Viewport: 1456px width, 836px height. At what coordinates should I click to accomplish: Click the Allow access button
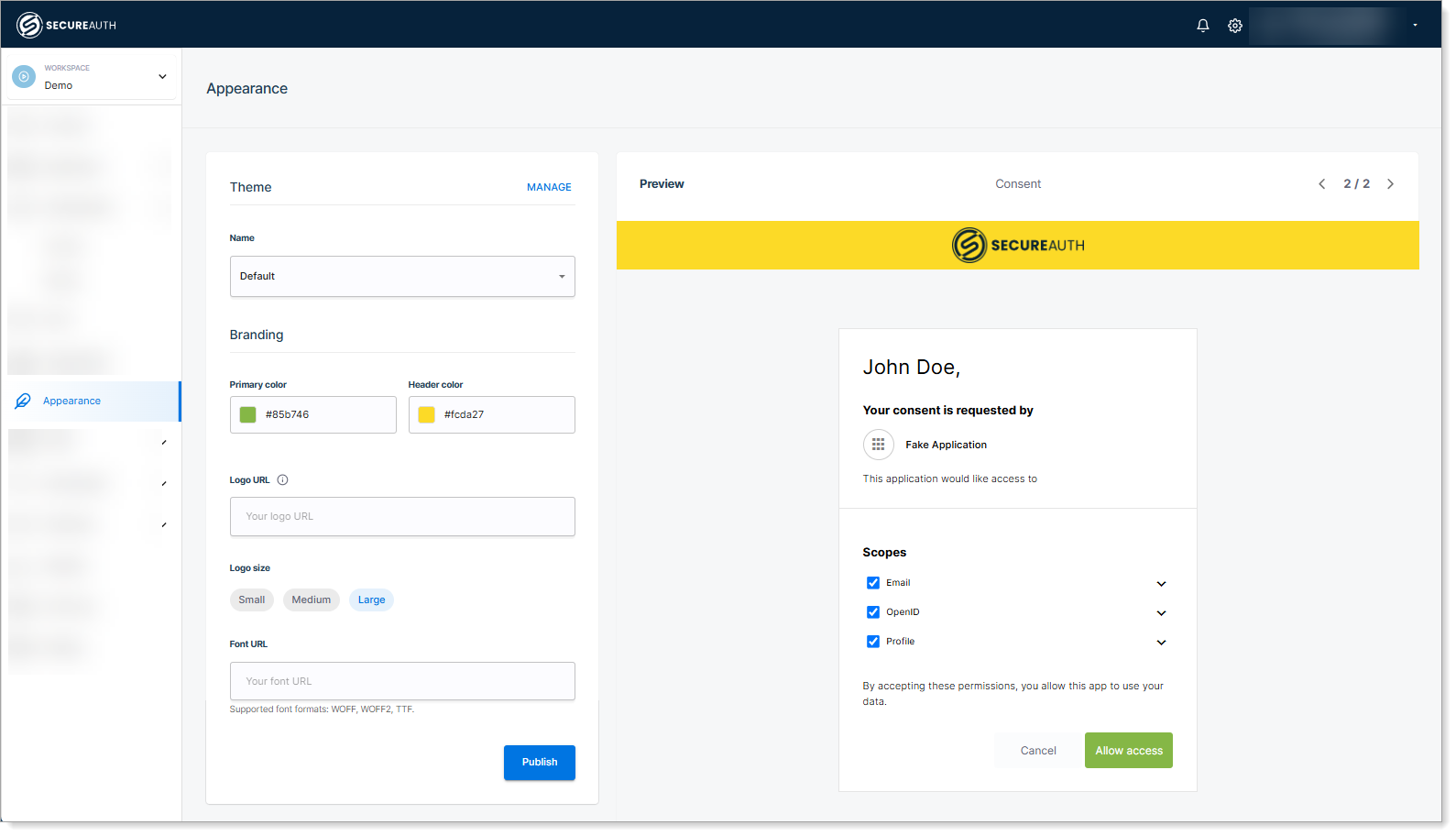pyautogui.click(x=1129, y=751)
